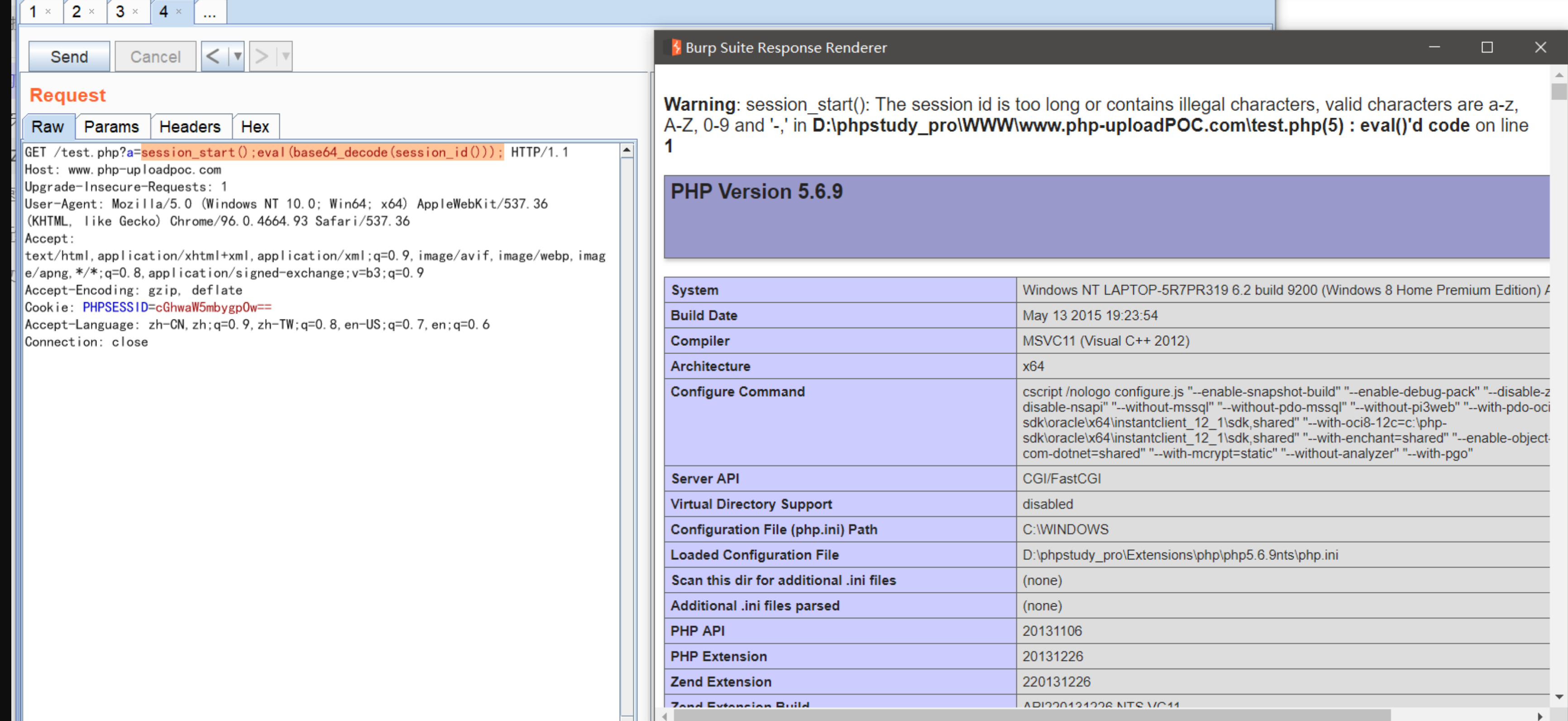The width and height of the screenshot is (1568, 721).
Task: Click the Accept-Encoding: gzip, deflate line
Action: (133, 290)
